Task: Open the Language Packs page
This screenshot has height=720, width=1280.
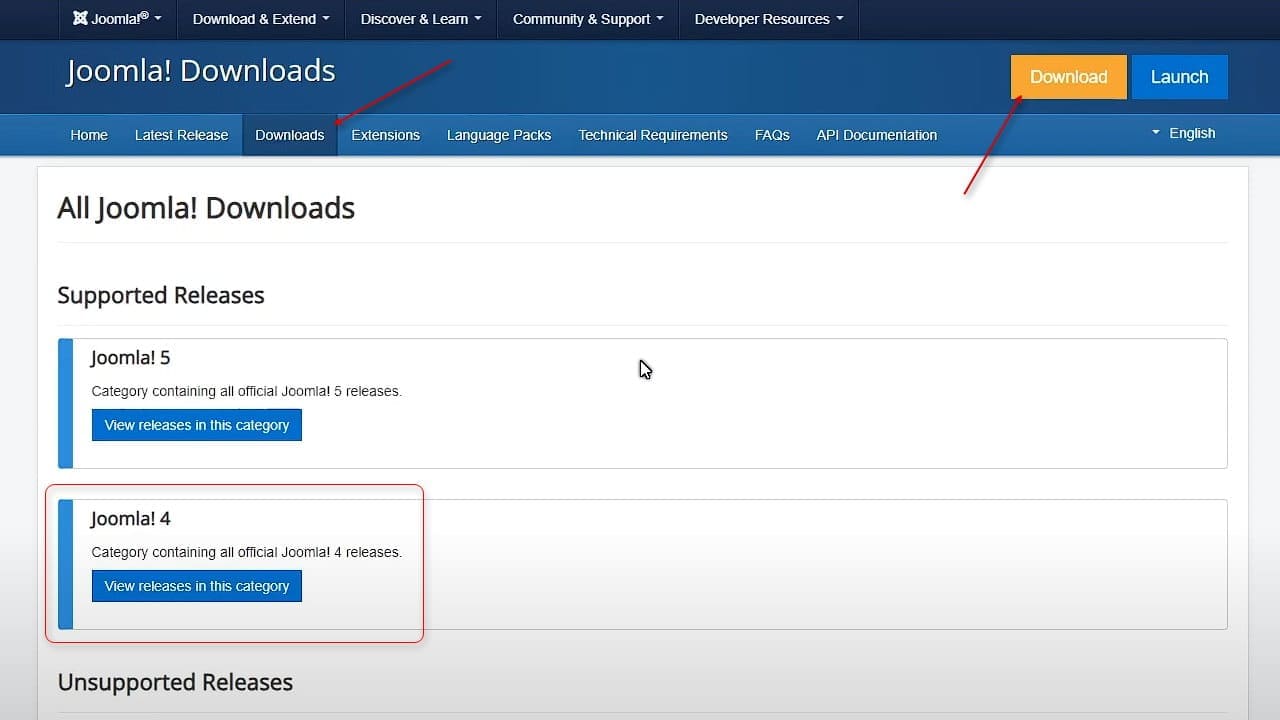Action: coord(499,135)
